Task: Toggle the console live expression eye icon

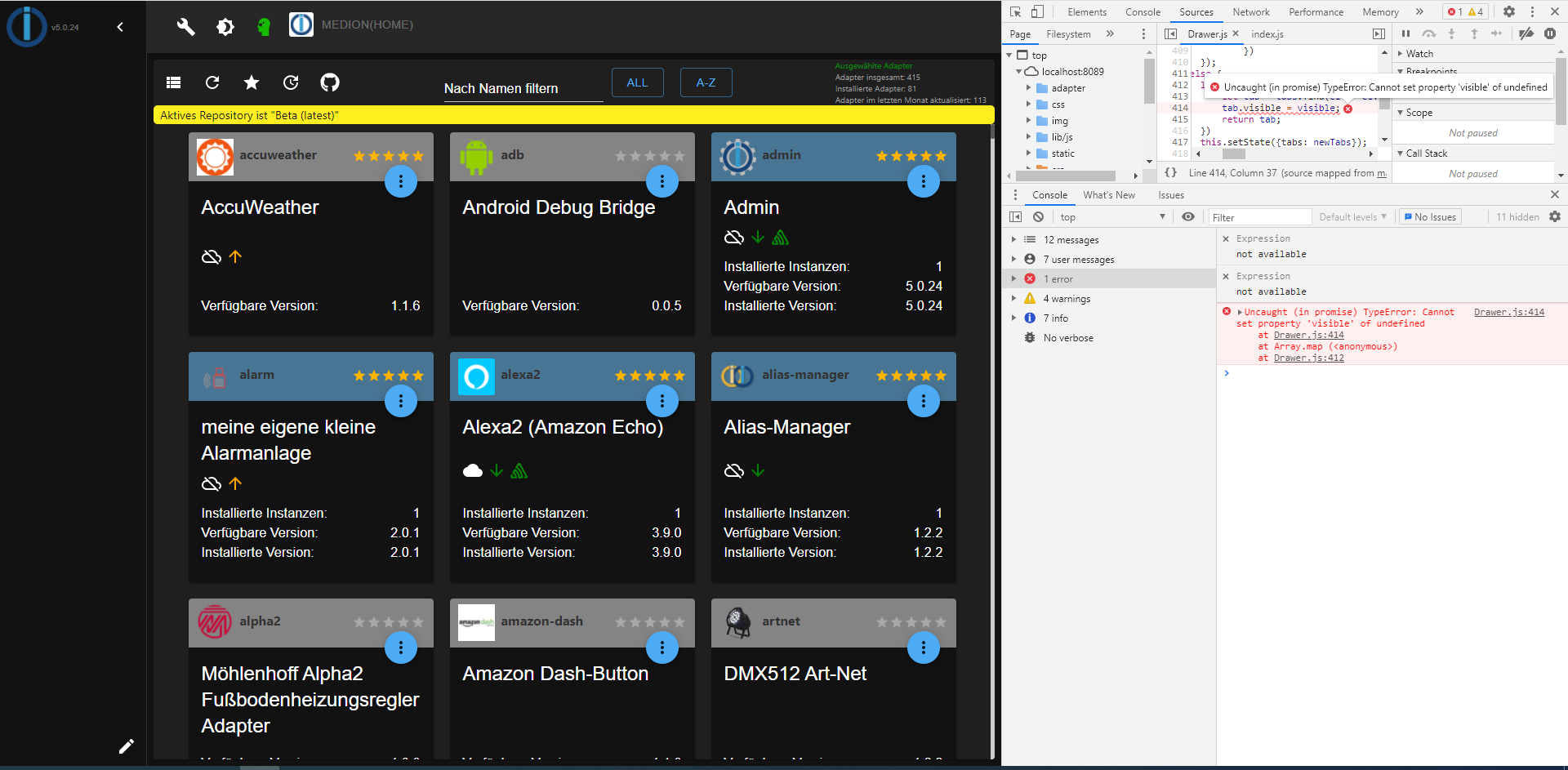Action: click(x=1188, y=216)
